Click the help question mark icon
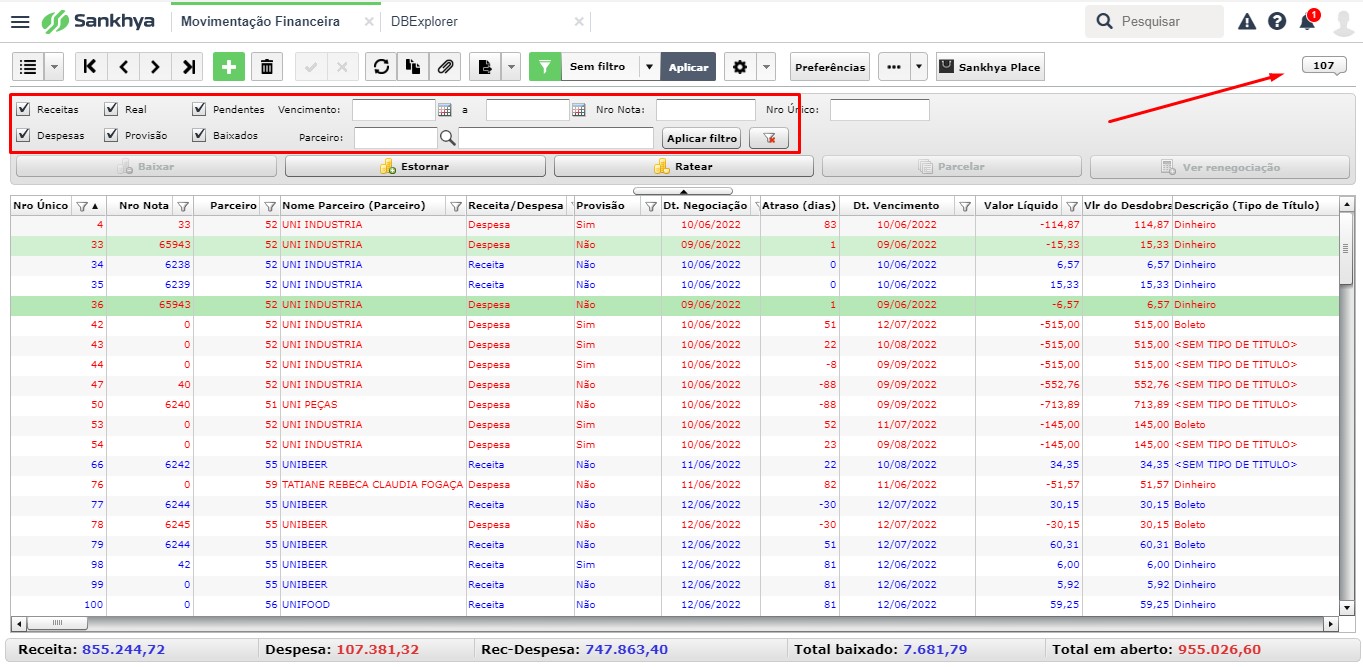Screen dimensions: 1363x667 tap(1277, 21)
